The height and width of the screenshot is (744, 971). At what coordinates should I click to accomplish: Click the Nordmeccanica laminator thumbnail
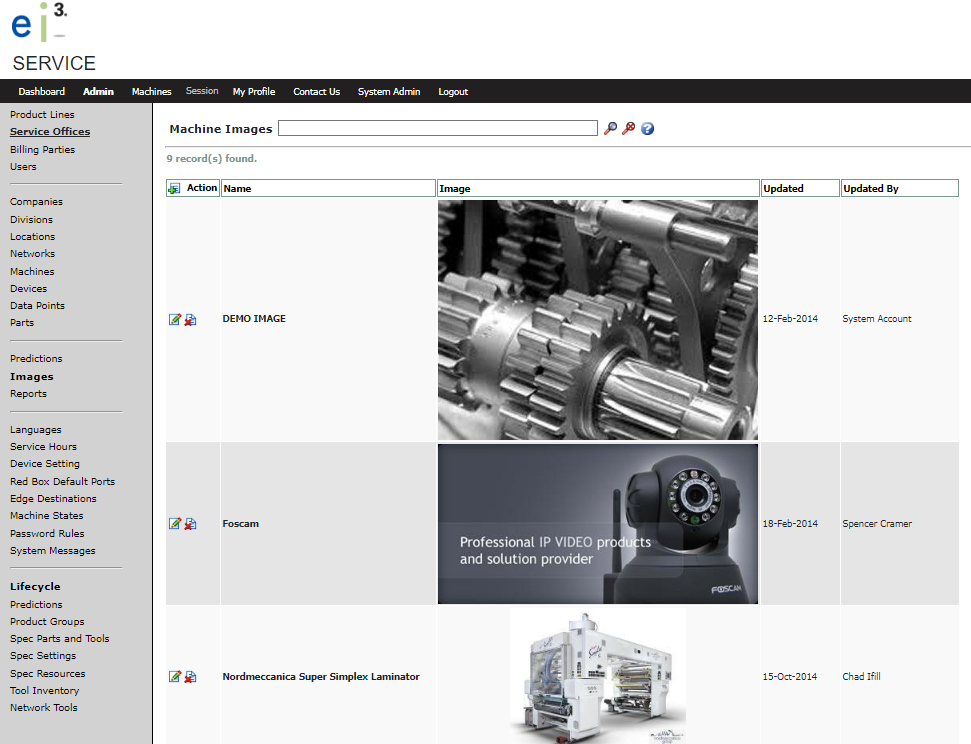598,676
